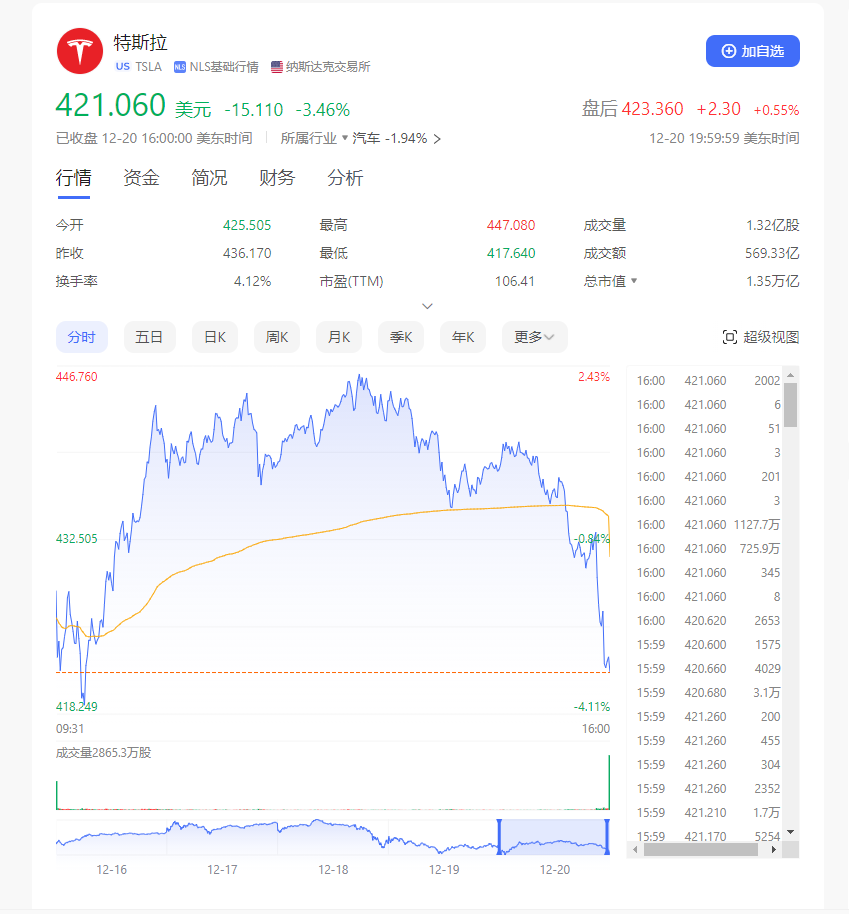Click the 纳斯达克交易所 flag icon

click(277, 67)
